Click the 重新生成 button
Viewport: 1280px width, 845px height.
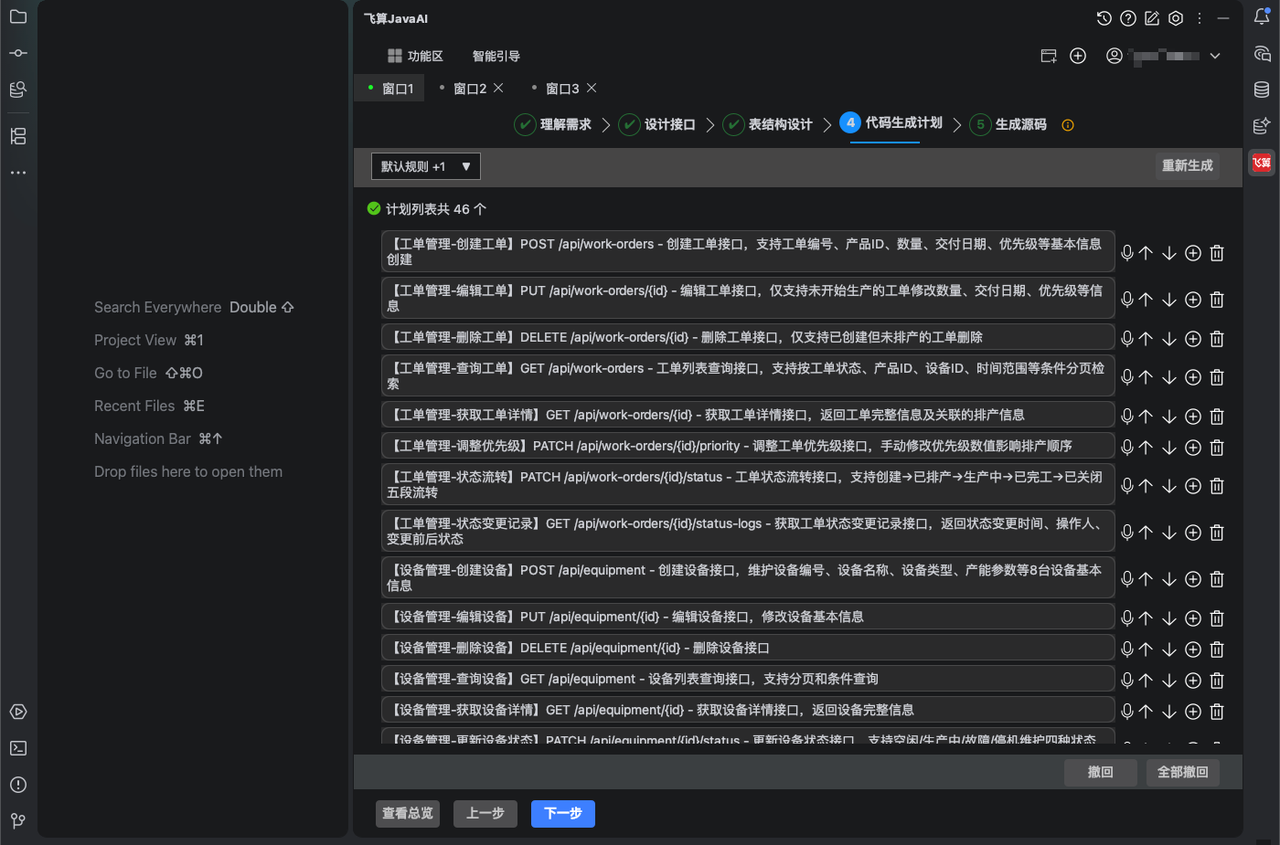1187,166
